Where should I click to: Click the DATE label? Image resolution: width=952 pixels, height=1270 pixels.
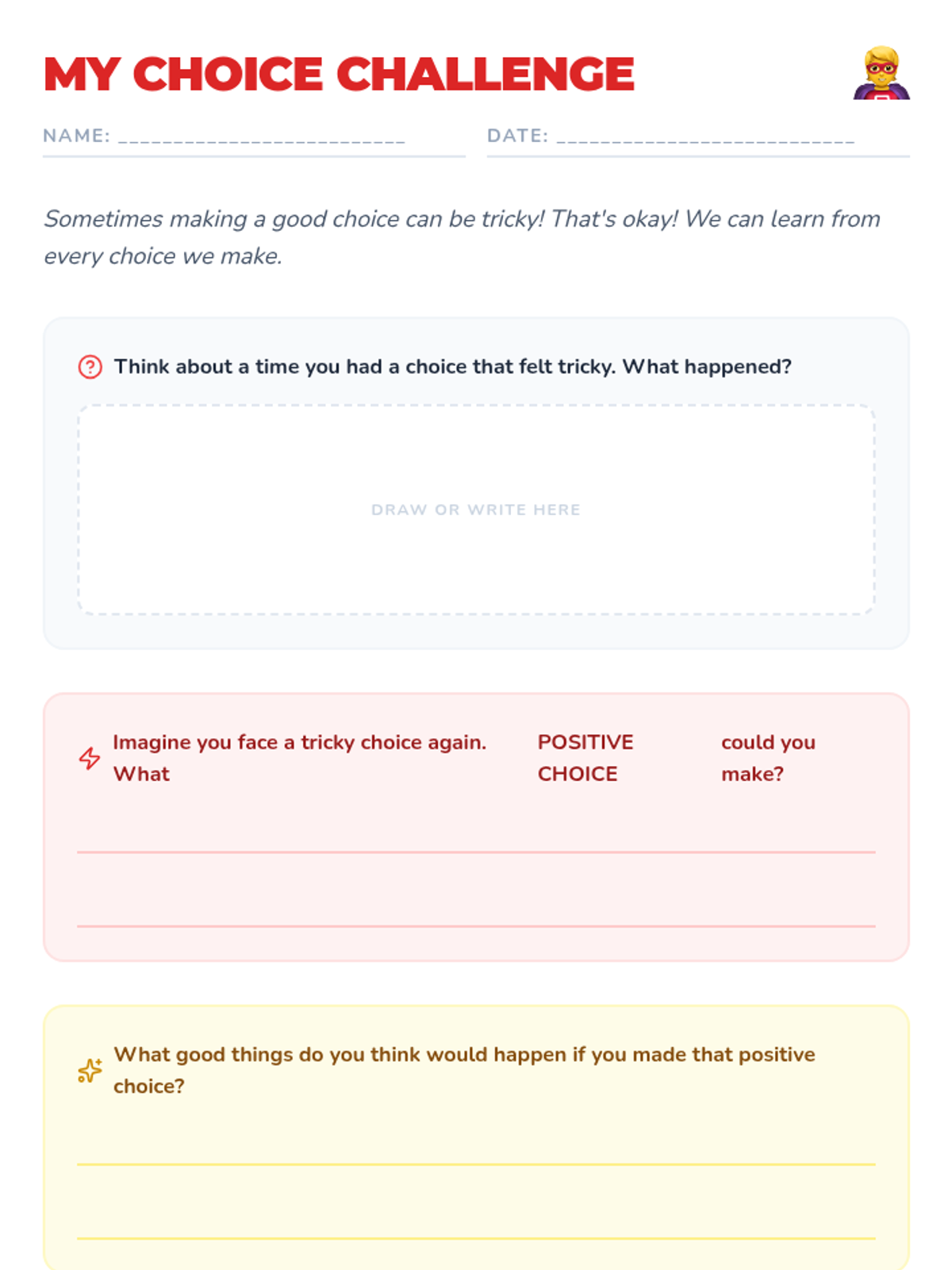click(x=517, y=136)
